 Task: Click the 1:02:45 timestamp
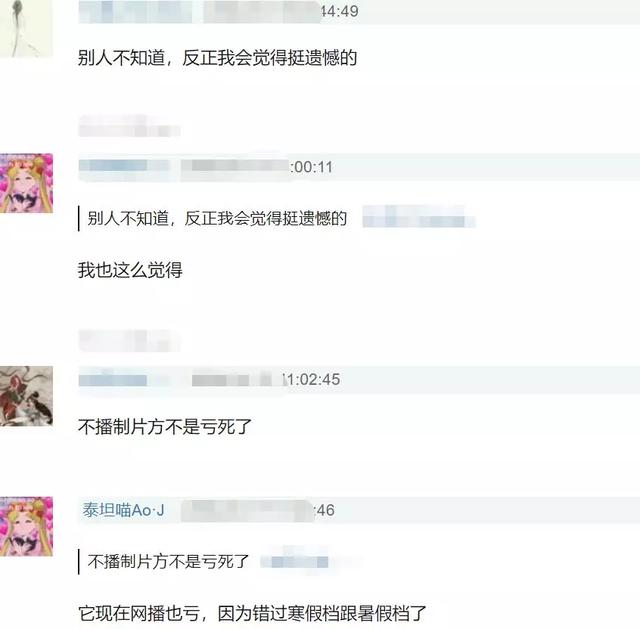311,379
